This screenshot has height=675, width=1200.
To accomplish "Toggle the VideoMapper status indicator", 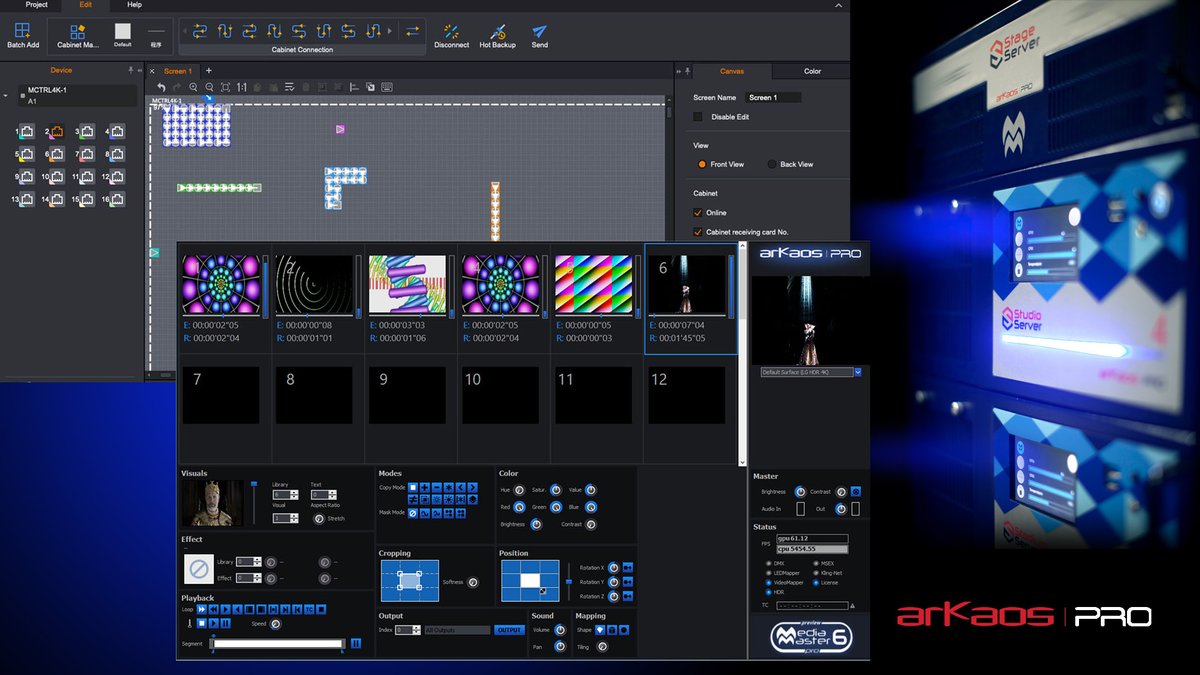I will coord(768,582).
